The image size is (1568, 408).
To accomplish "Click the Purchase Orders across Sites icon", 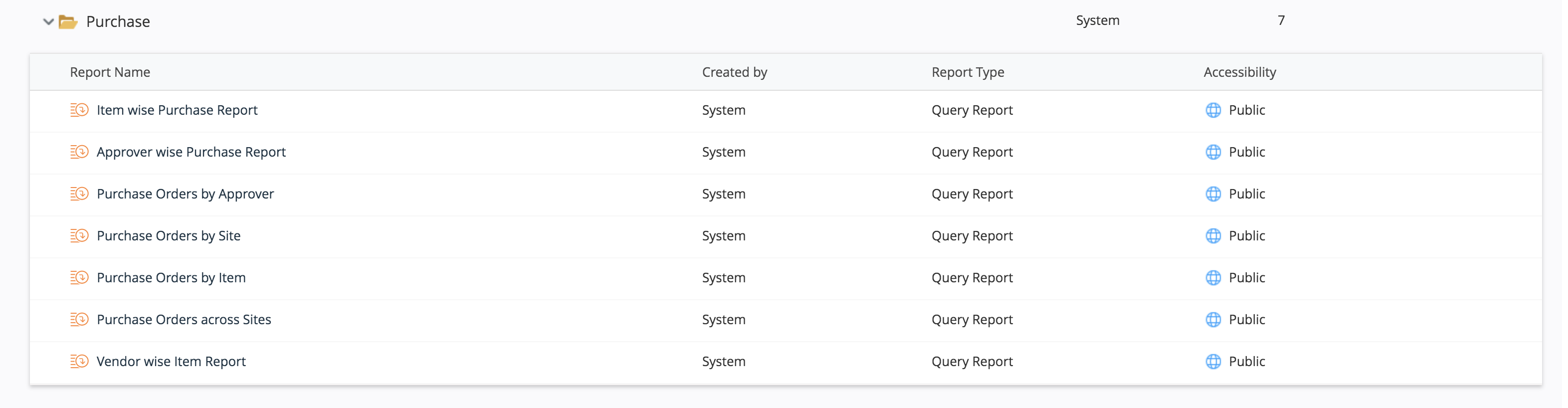I will pos(79,320).
